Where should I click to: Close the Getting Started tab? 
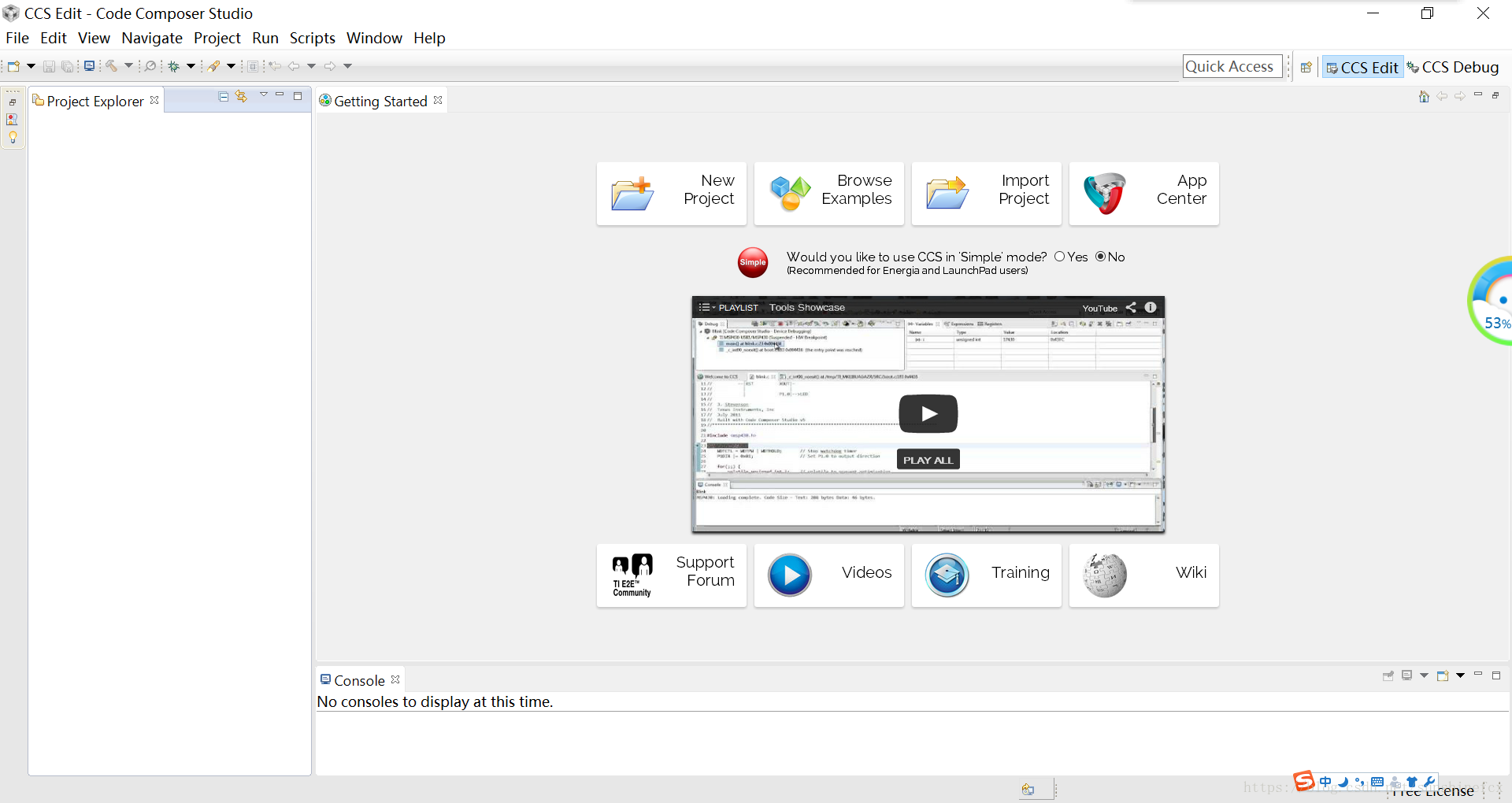(x=438, y=100)
